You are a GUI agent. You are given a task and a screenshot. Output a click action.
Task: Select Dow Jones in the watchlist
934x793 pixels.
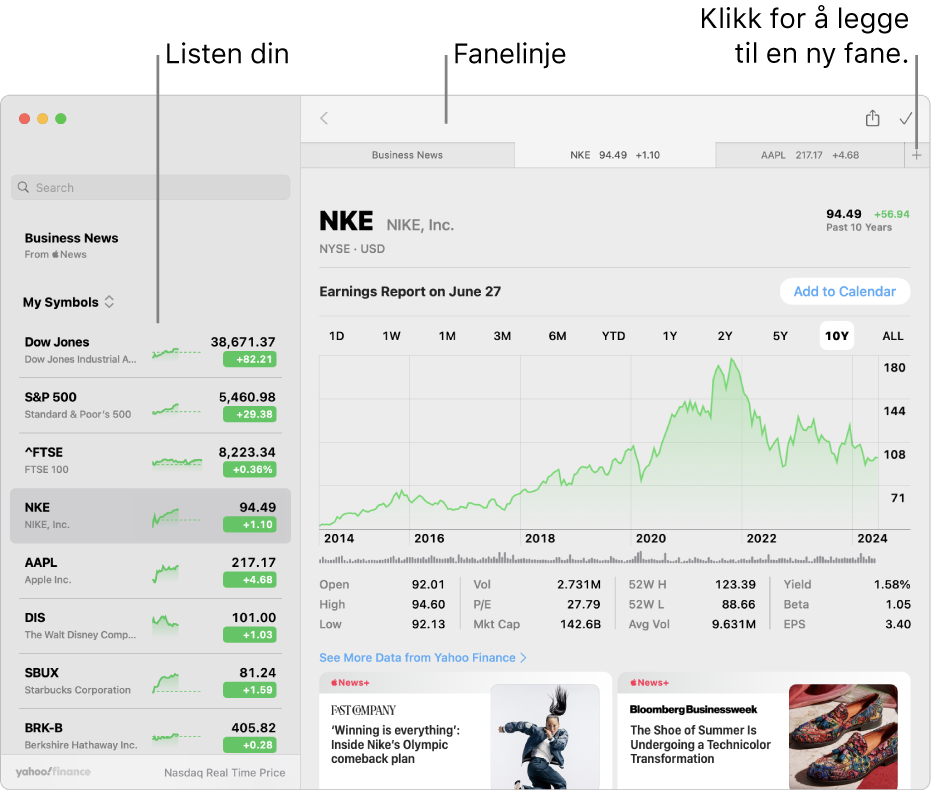(x=150, y=350)
